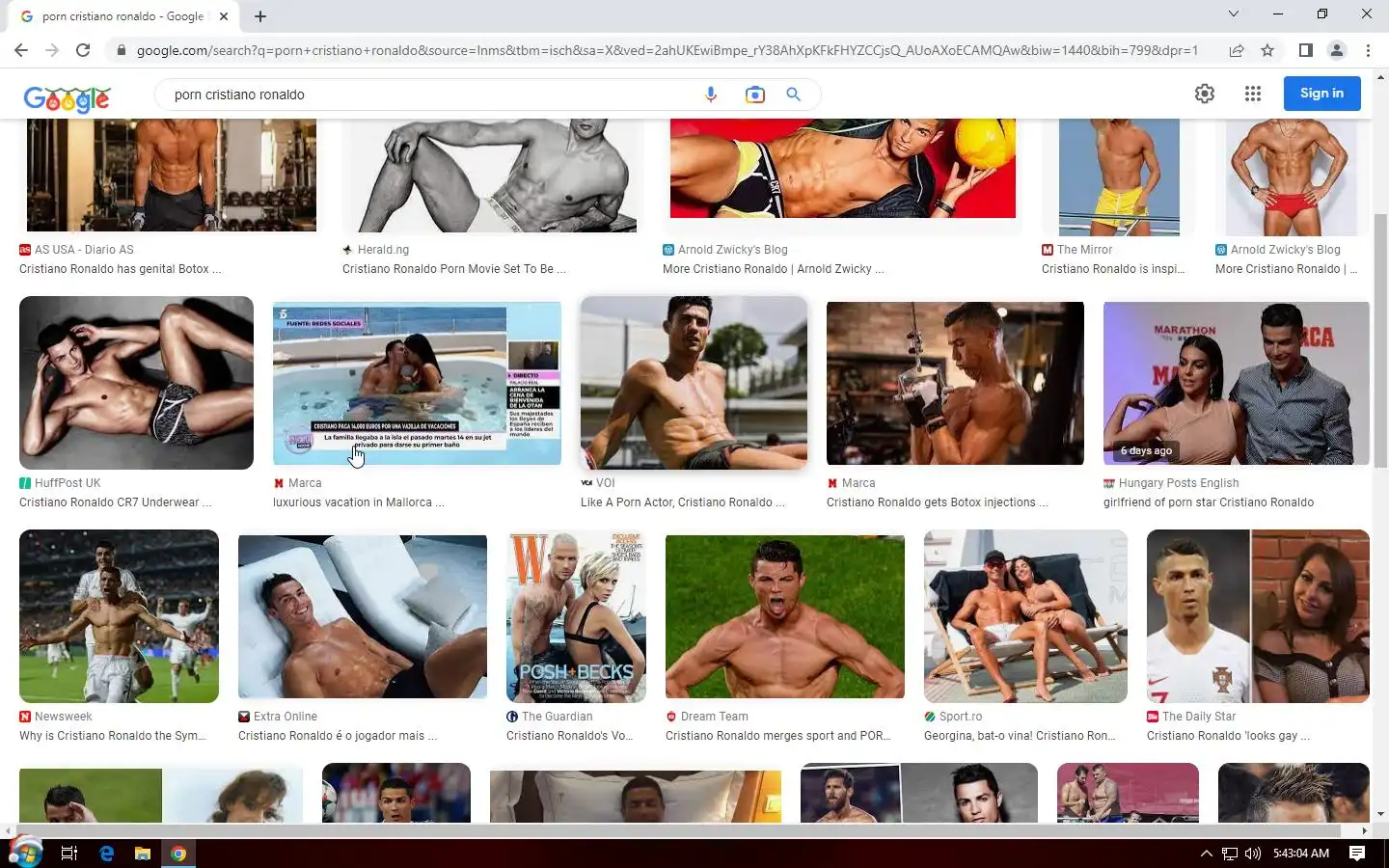This screenshot has width=1389, height=868.
Task: Click the Google logo
Action: (67, 96)
